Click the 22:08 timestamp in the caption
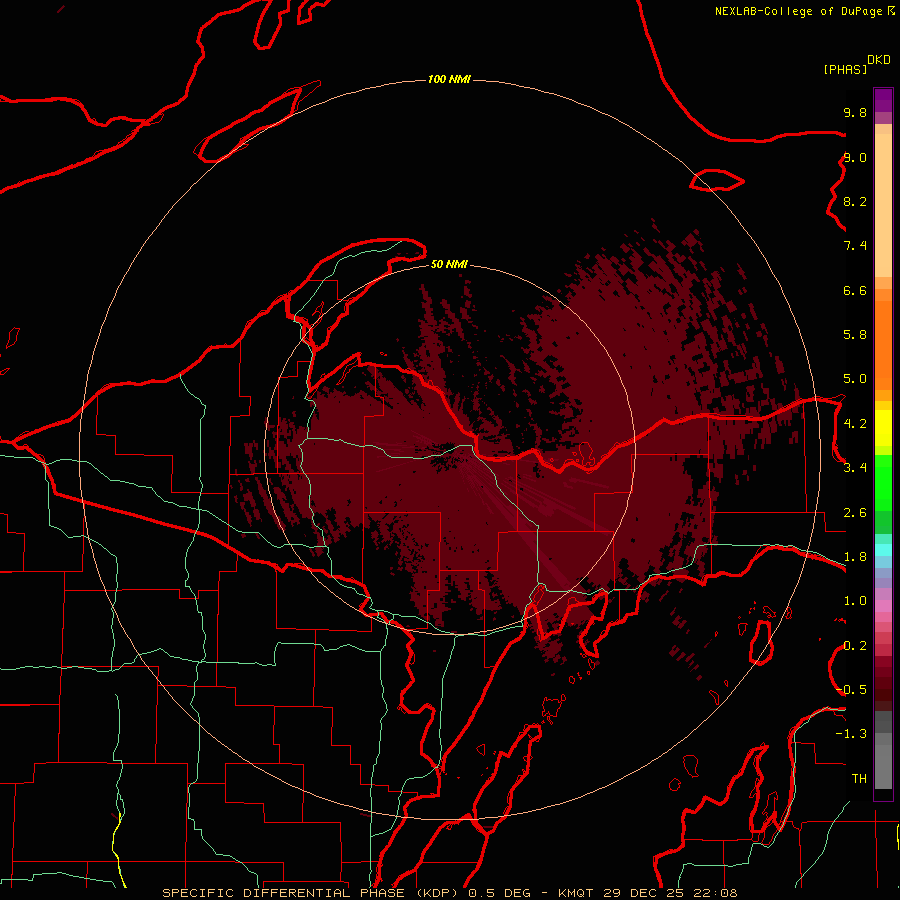 717,893
